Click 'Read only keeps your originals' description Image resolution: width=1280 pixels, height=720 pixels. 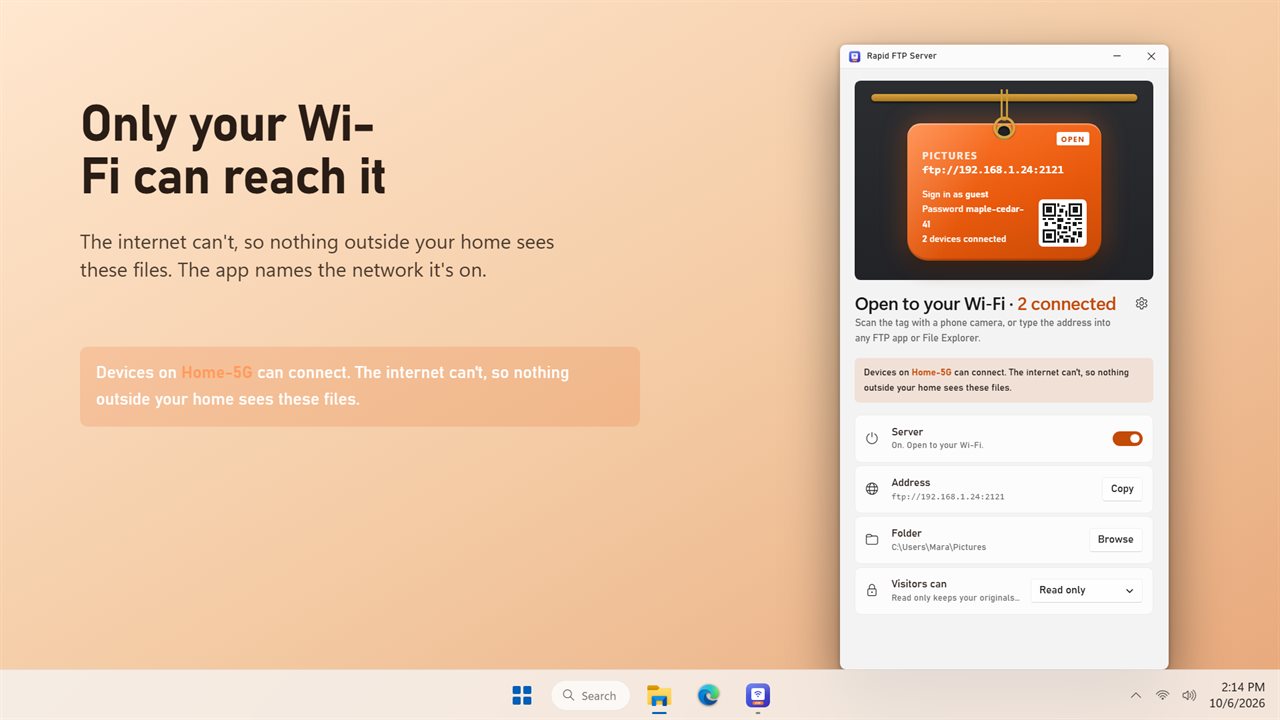(956, 598)
